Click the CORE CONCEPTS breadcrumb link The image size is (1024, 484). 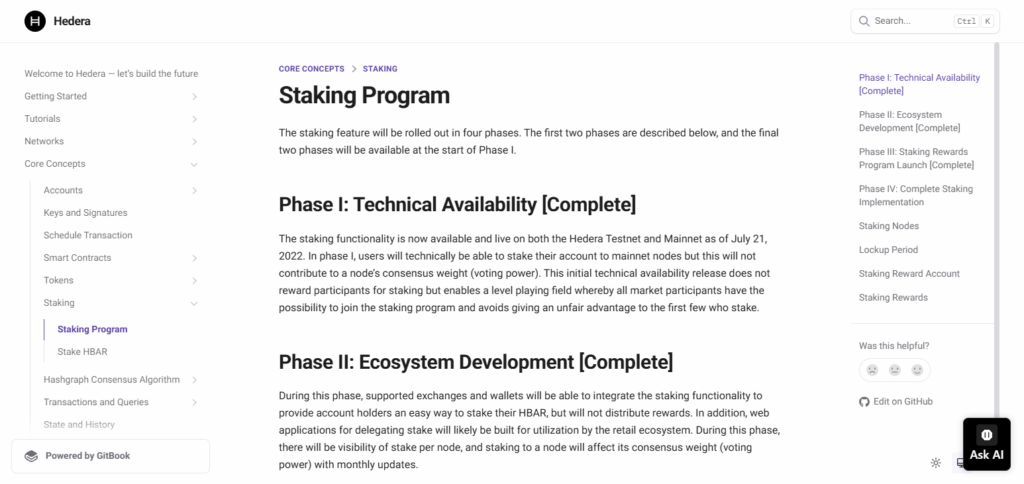click(311, 69)
